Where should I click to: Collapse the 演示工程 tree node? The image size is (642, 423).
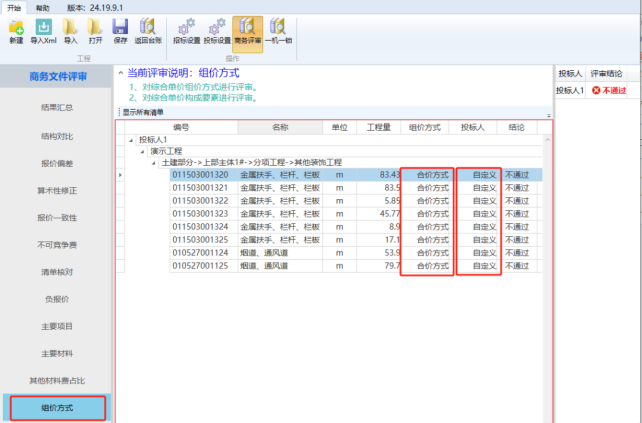pyautogui.click(x=142, y=151)
